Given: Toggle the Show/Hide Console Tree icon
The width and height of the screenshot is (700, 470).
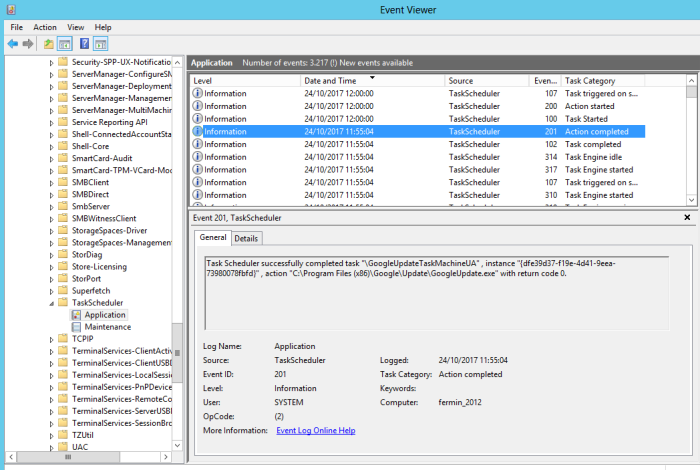Looking at the screenshot, I should pos(65,44).
